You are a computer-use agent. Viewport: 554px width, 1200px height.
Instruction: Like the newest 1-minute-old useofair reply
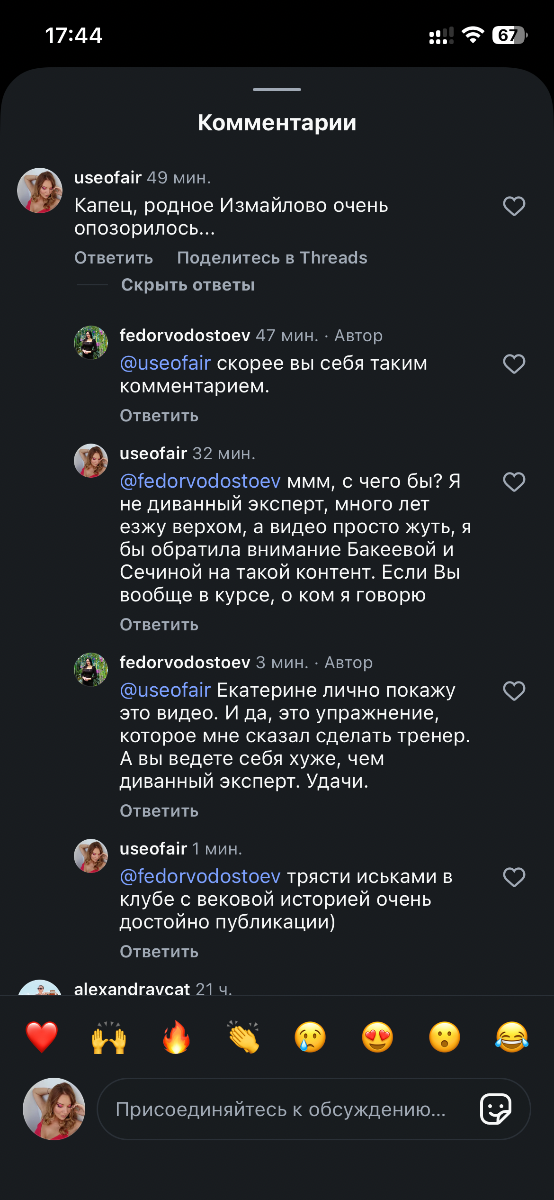(x=513, y=877)
